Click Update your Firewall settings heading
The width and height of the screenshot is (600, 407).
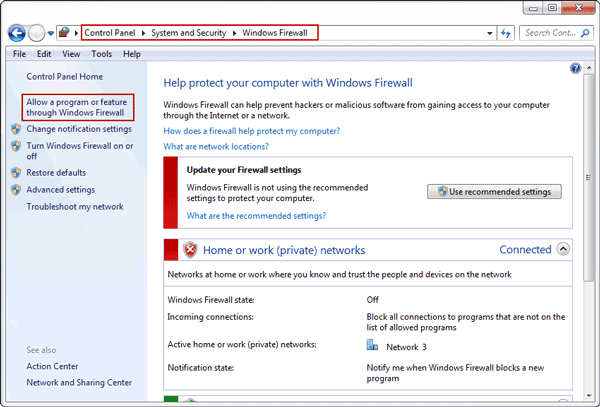pos(244,170)
